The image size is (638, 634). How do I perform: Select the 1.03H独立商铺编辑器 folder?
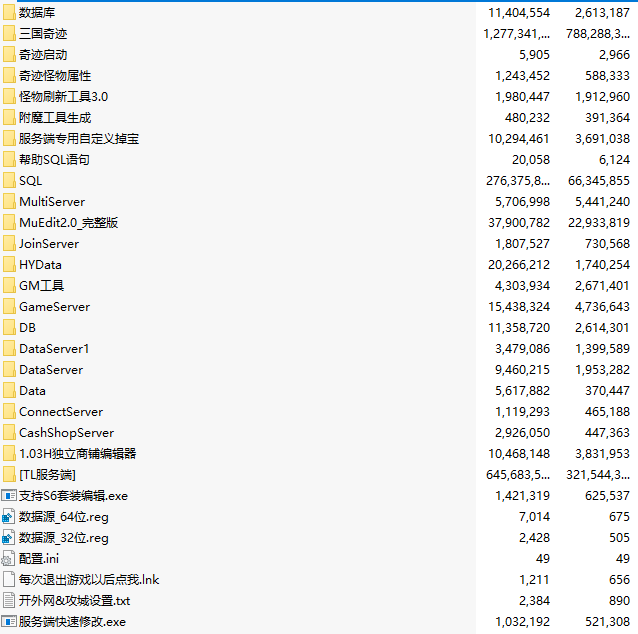click(77, 453)
